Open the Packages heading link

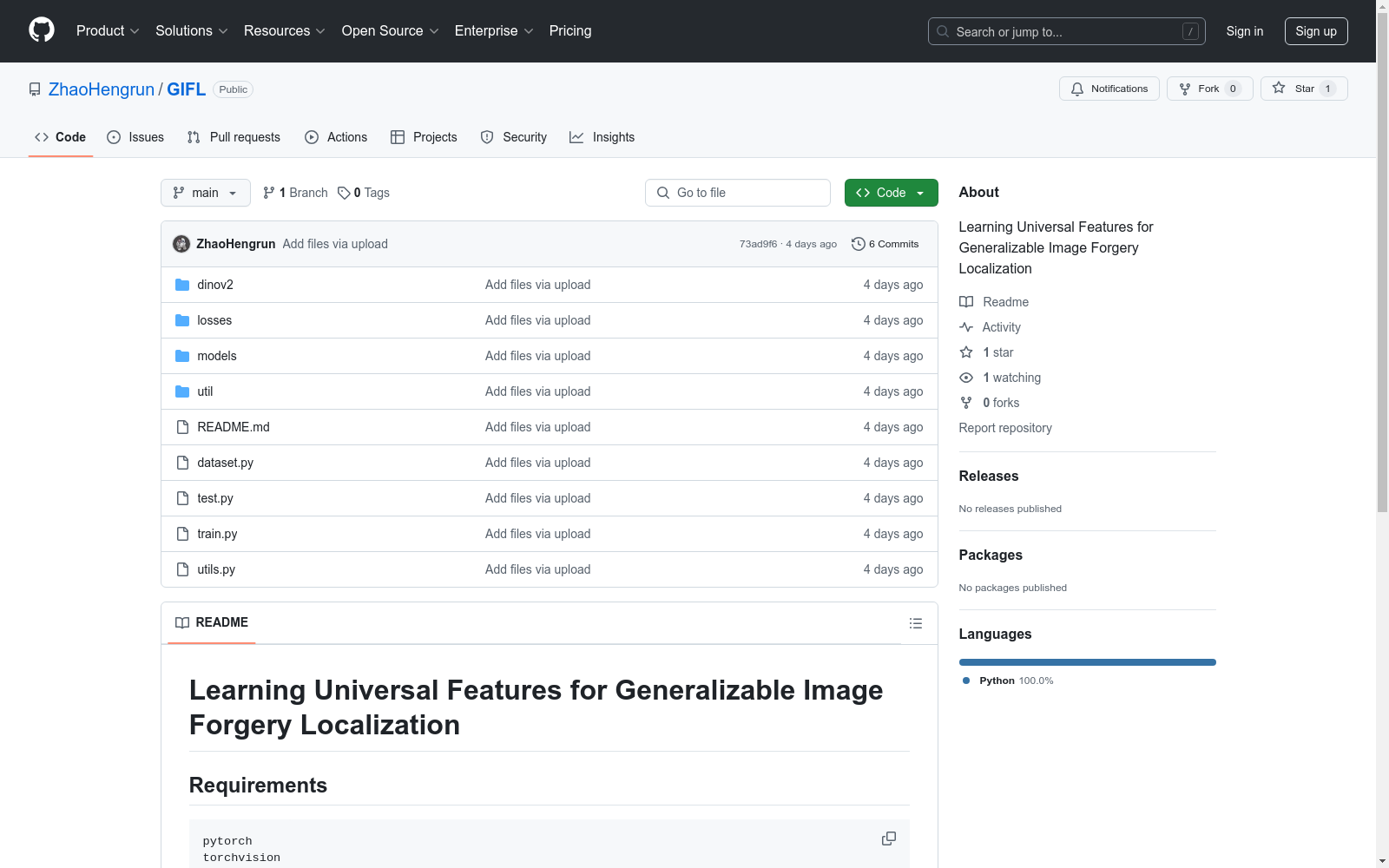991,555
